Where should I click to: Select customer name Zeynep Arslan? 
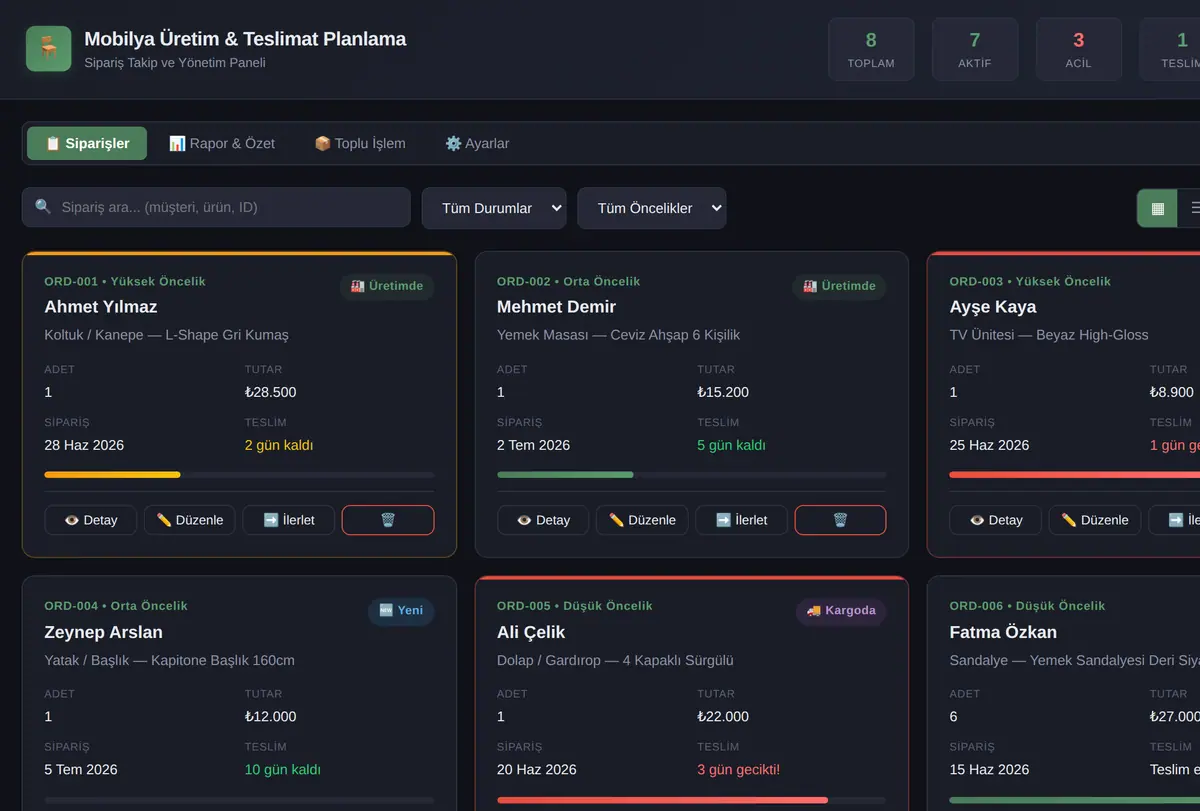[104, 632]
